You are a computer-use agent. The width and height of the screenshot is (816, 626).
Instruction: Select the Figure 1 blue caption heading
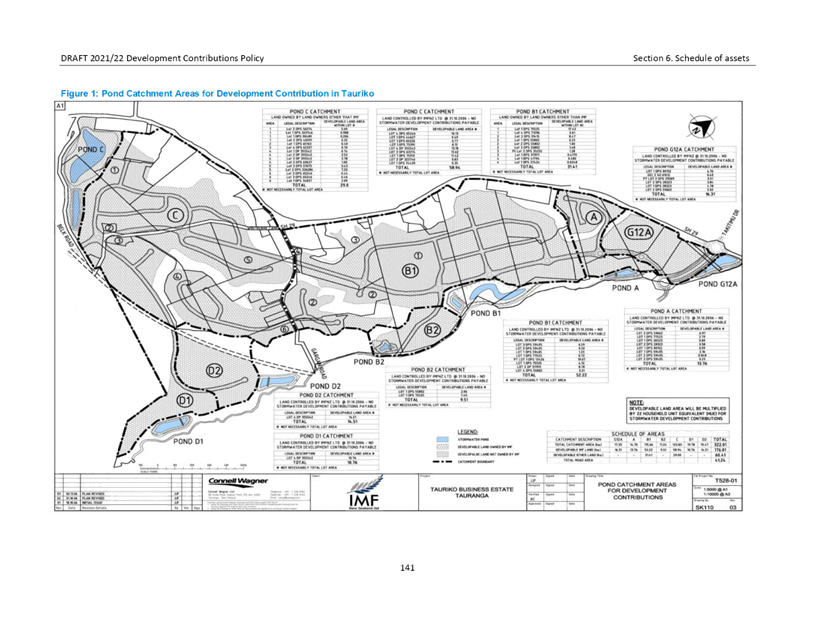[218, 94]
